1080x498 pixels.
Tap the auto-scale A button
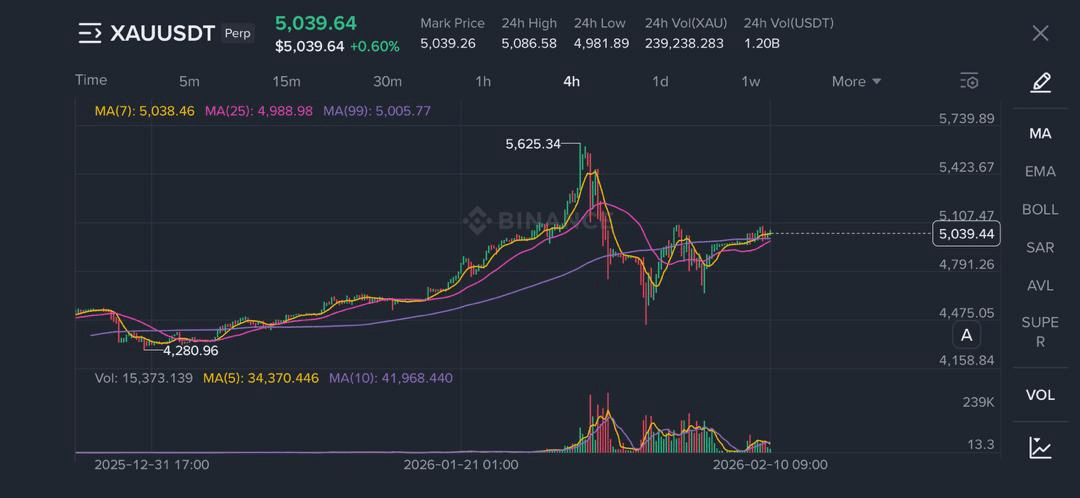(x=966, y=335)
